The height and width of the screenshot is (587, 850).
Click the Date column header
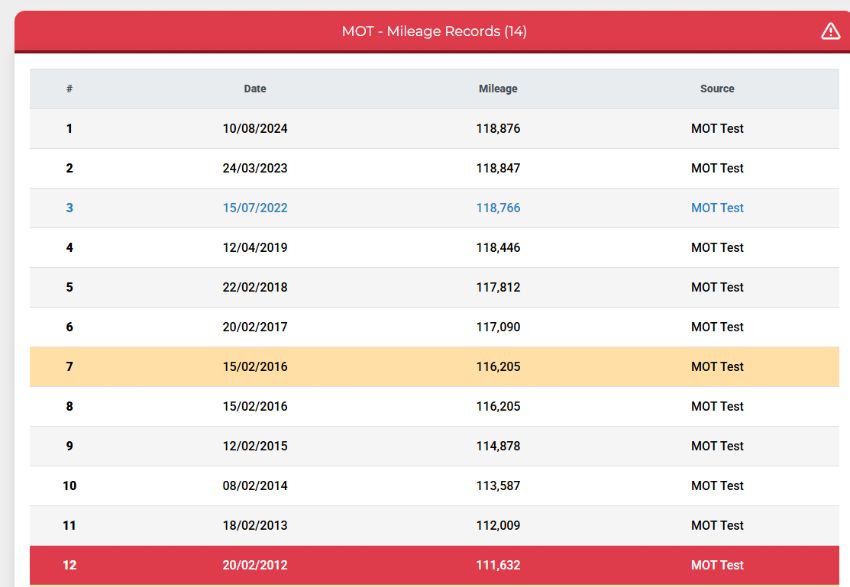pyautogui.click(x=255, y=88)
